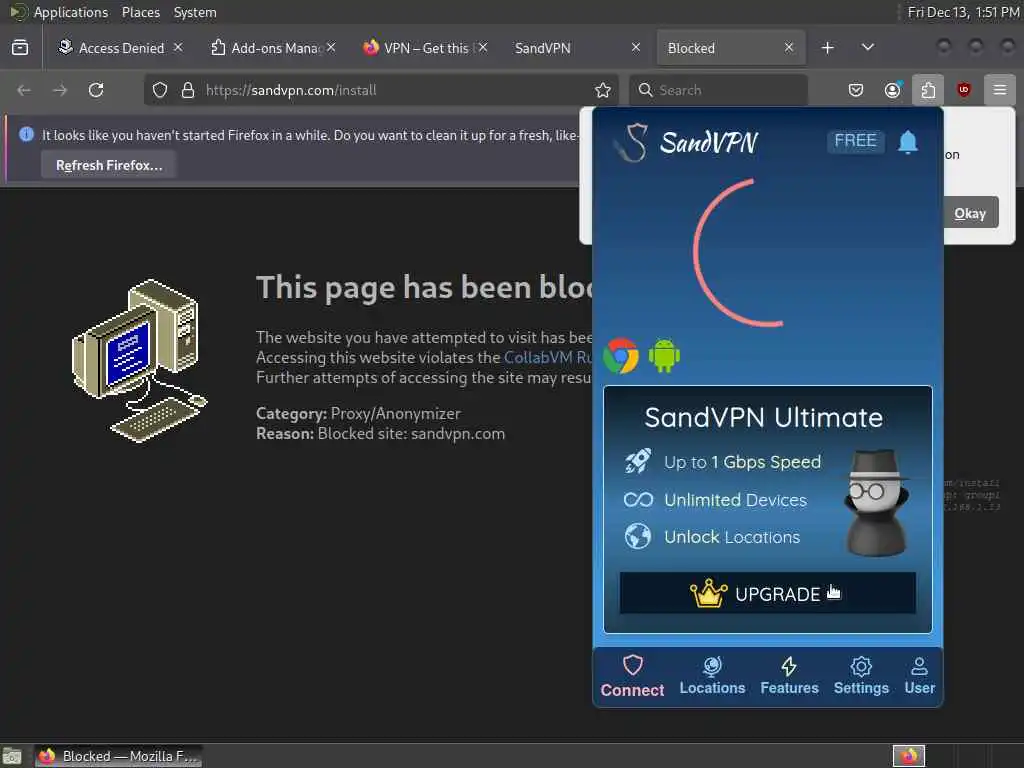Click the Chrome icon in SandVPN popup
Viewport: 1024px width, 768px height.
pyautogui.click(x=621, y=356)
